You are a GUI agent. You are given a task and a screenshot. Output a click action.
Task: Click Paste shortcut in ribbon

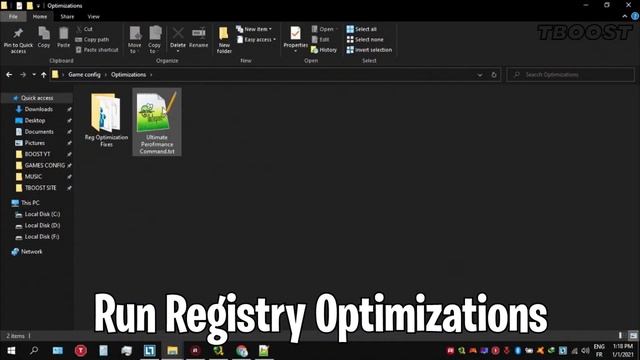pos(97,50)
